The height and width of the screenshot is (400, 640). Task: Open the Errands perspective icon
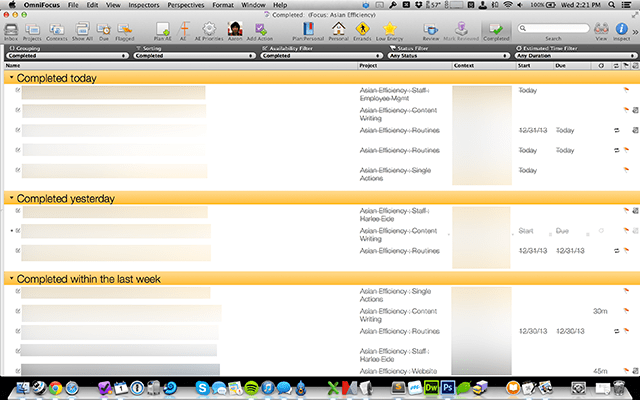362,31
